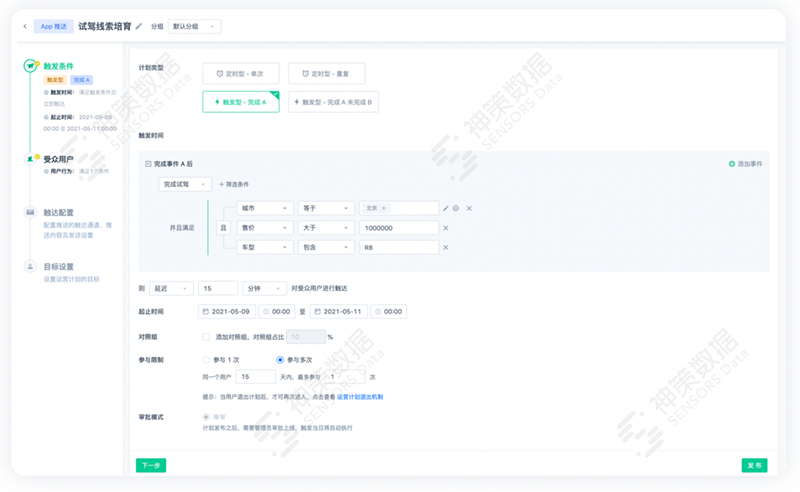This screenshot has height=492, width=800.
Task: Enable the 添加对照组 checkbox
Action: point(206,337)
